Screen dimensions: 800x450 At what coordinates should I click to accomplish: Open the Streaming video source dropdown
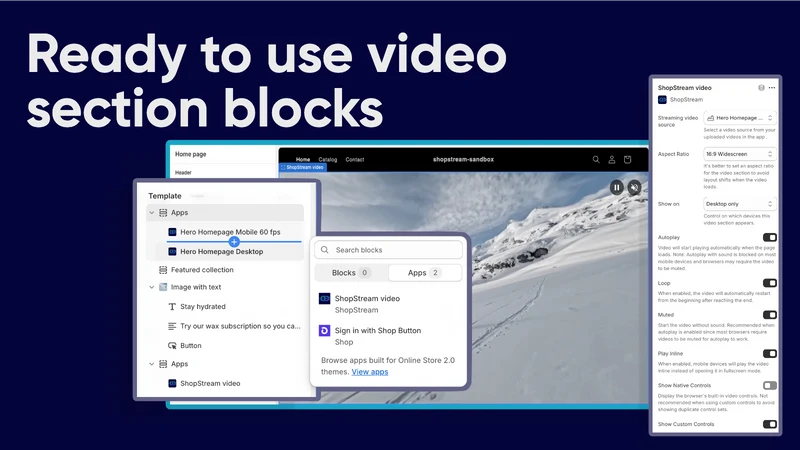click(740, 118)
